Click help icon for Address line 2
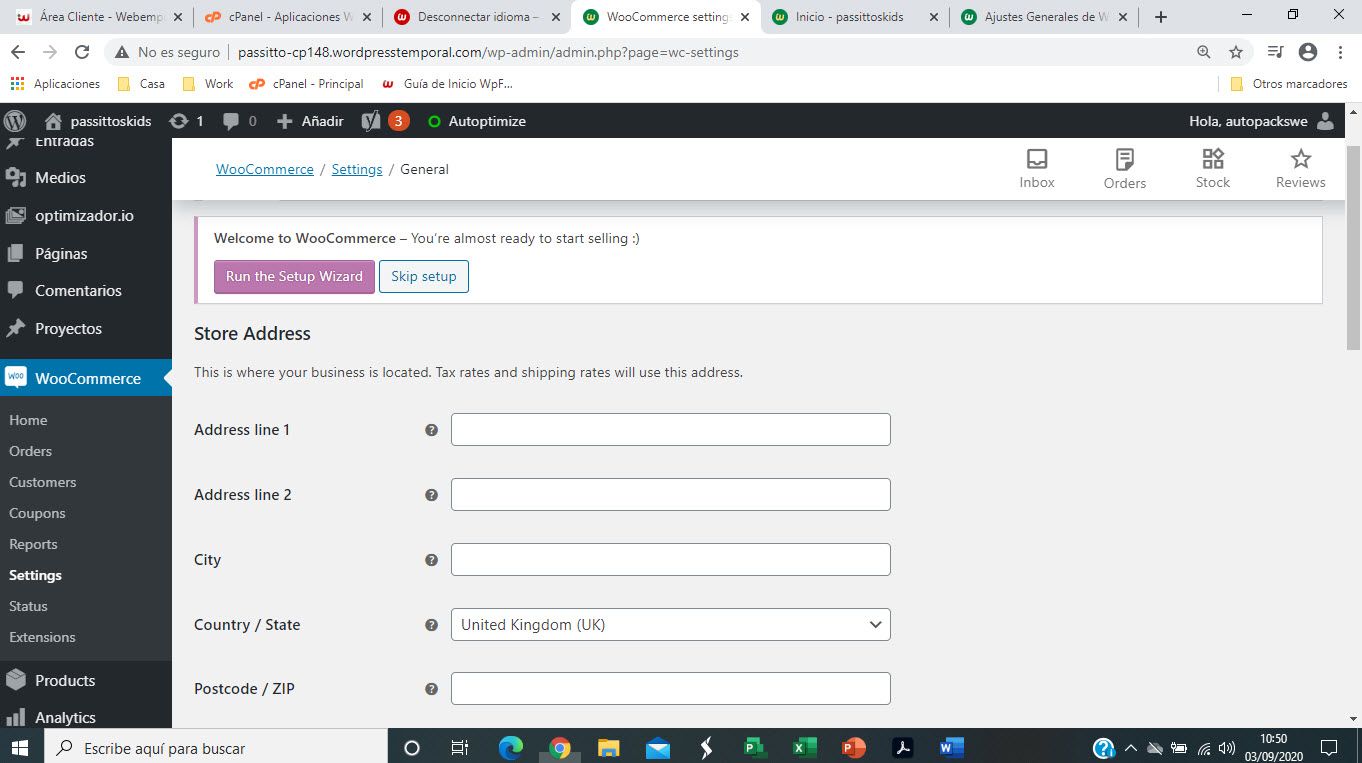The height and width of the screenshot is (763, 1362). (x=431, y=495)
